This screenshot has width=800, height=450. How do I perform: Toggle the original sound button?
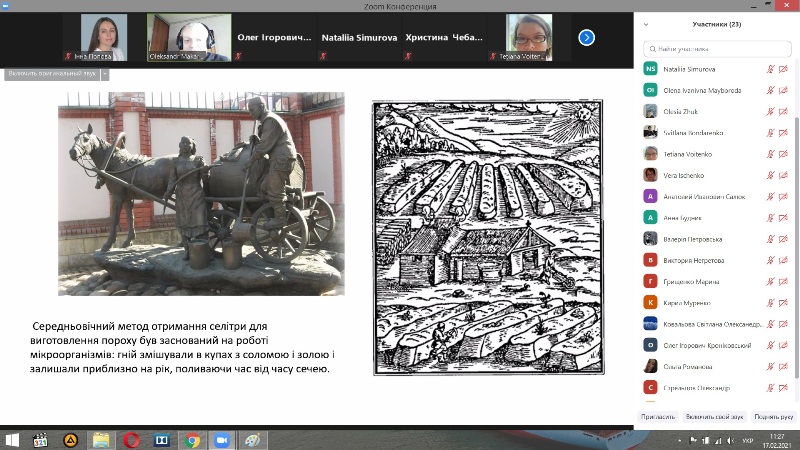pyautogui.click(x=52, y=74)
